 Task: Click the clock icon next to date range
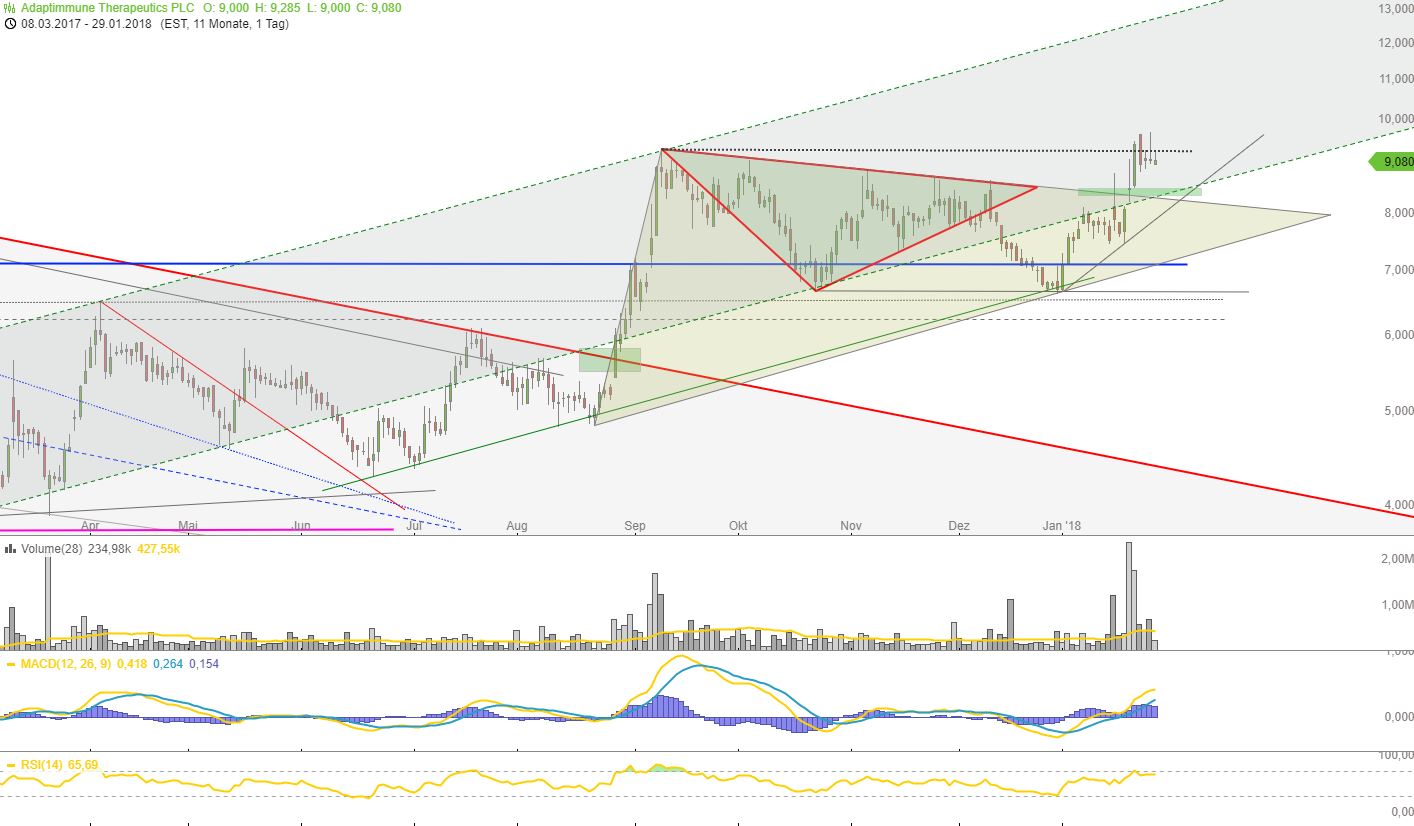tap(10, 24)
